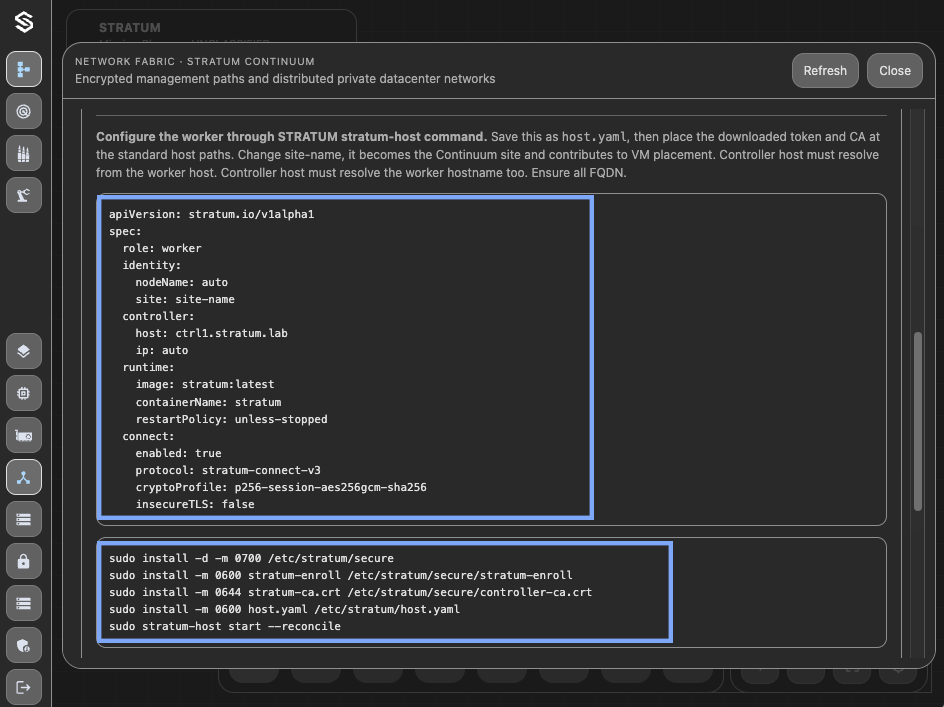
Task: Click the 'NETWORK FABRIC · STRATUM CONTINUUM' heading
Action: click(x=194, y=61)
